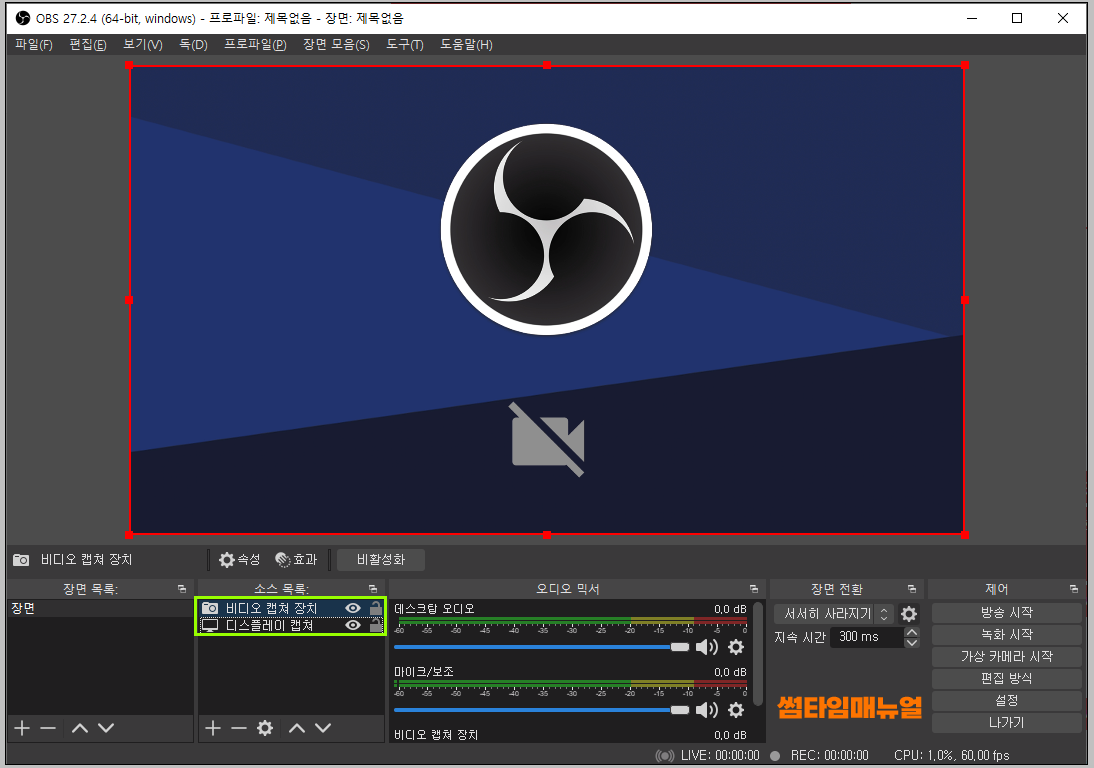Image resolution: width=1094 pixels, height=768 pixels.
Task: Open source properties gear in 소스 목록
Action: pyautogui.click(x=265, y=728)
